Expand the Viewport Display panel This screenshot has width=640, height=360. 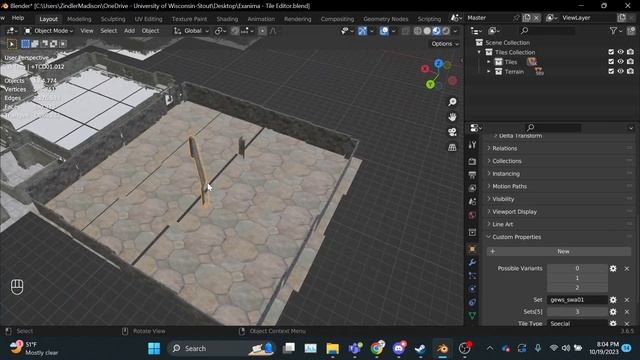click(514, 211)
